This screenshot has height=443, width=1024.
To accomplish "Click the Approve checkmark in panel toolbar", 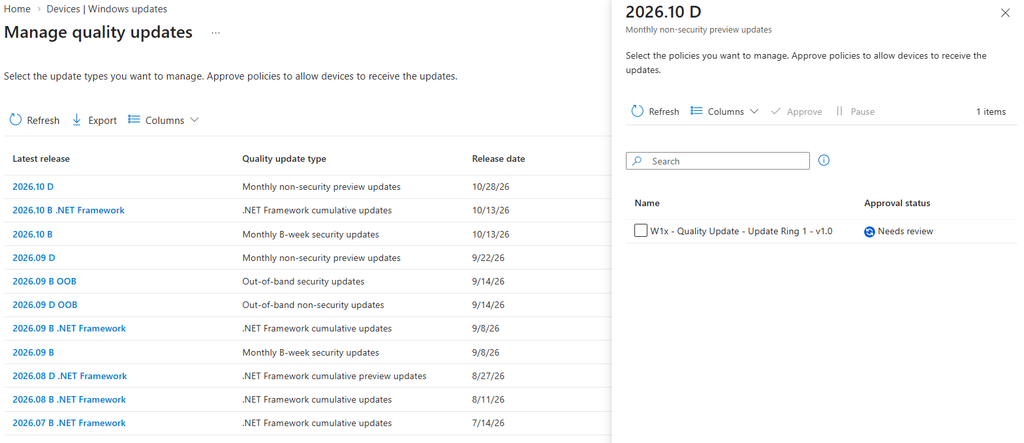I will pos(775,111).
